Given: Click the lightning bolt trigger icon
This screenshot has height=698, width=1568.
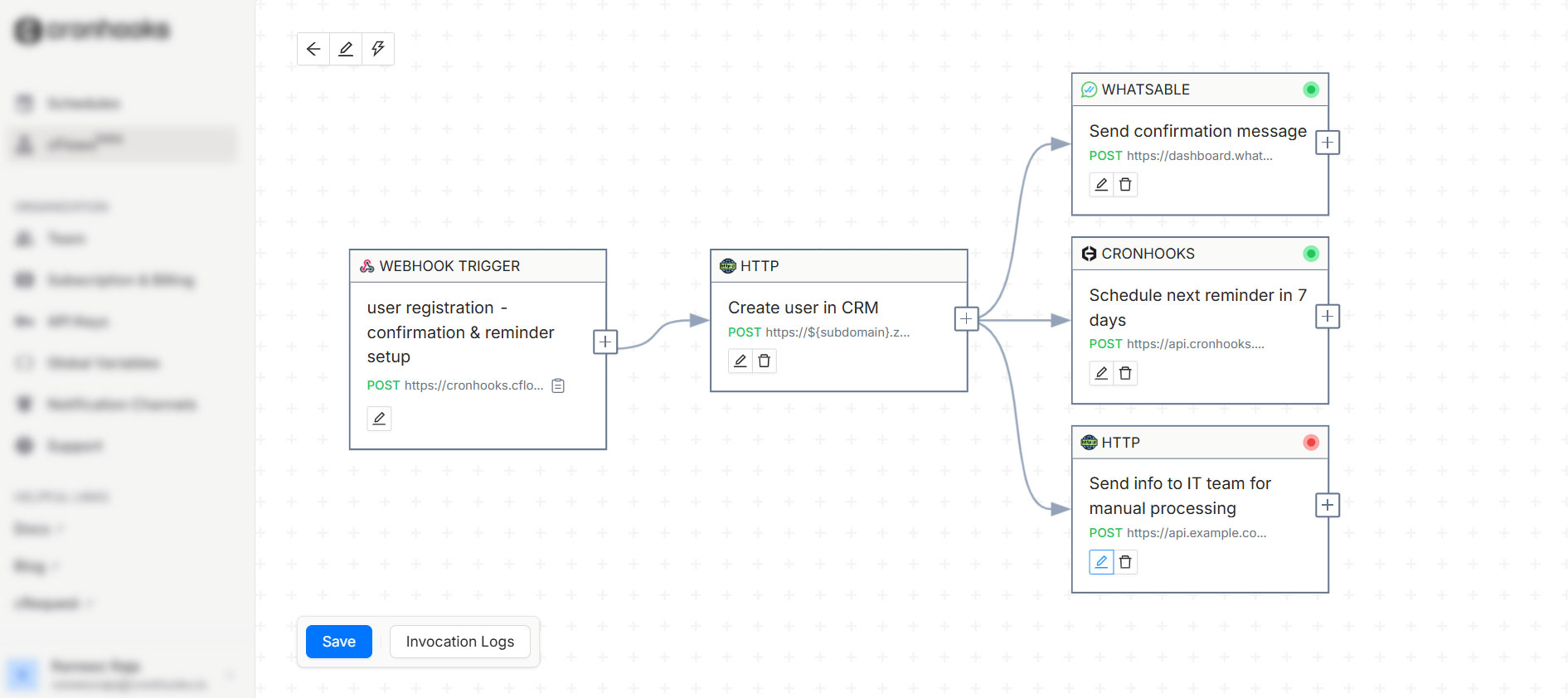Looking at the screenshot, I should [x=378, y=49].
